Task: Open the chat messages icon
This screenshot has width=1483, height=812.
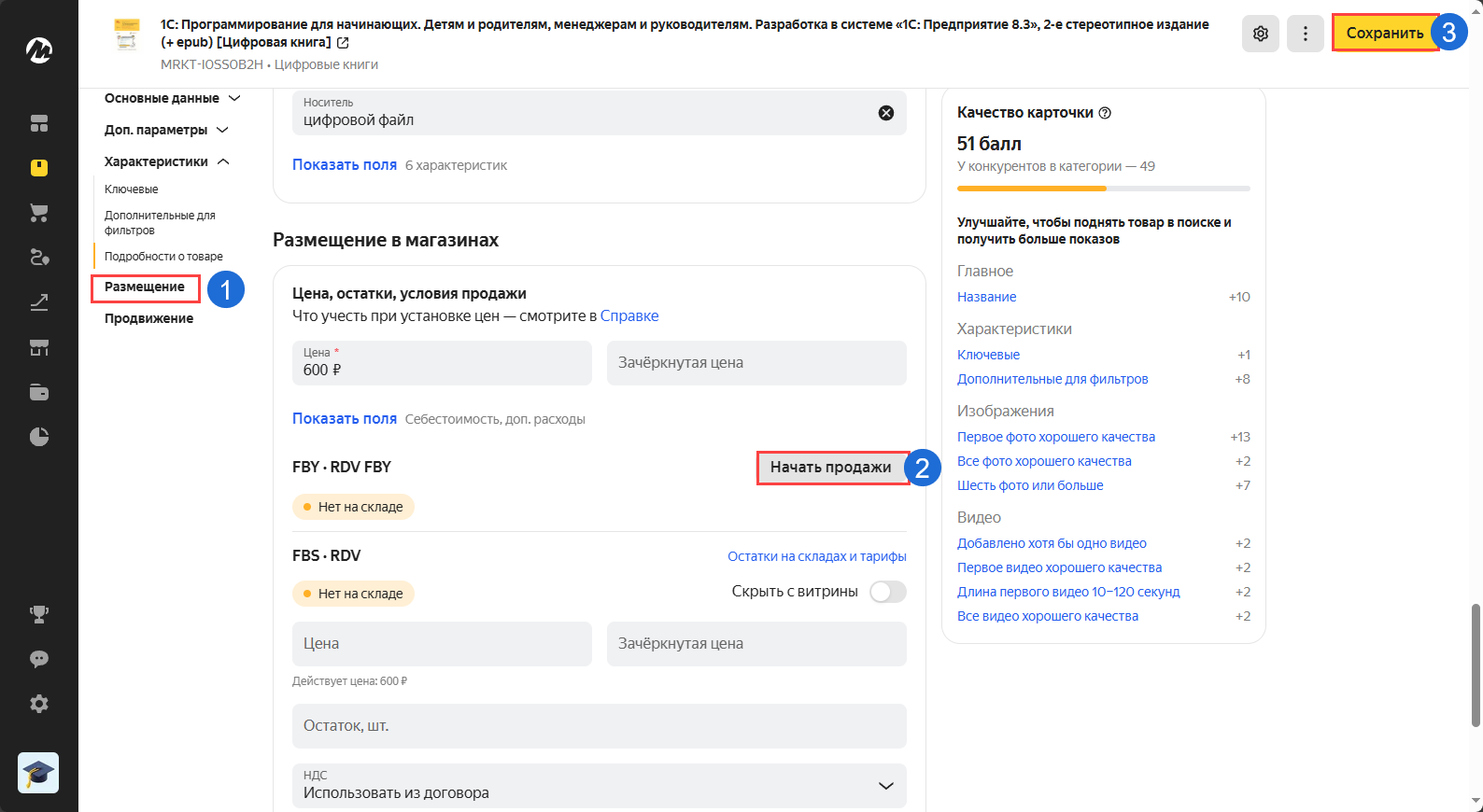Action: coord(39,659)
